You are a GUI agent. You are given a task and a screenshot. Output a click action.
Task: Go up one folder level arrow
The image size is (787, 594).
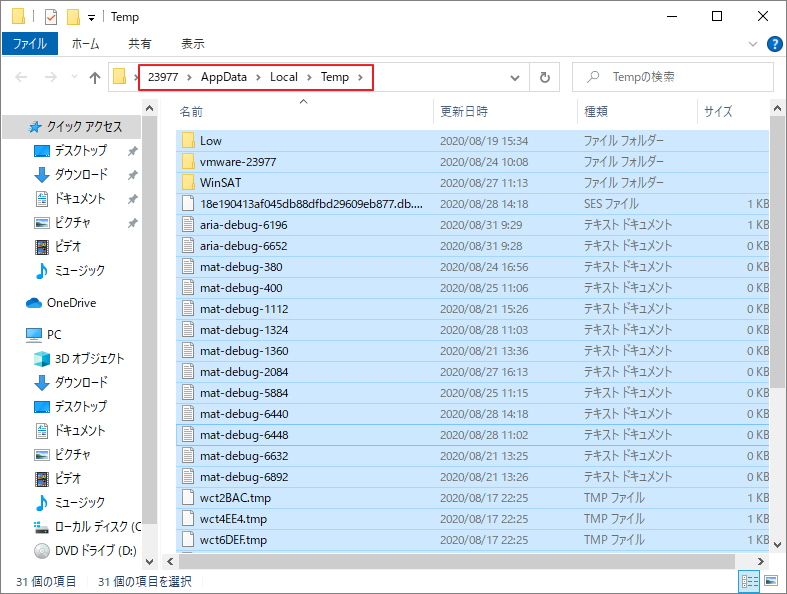(x=94, y=77)
